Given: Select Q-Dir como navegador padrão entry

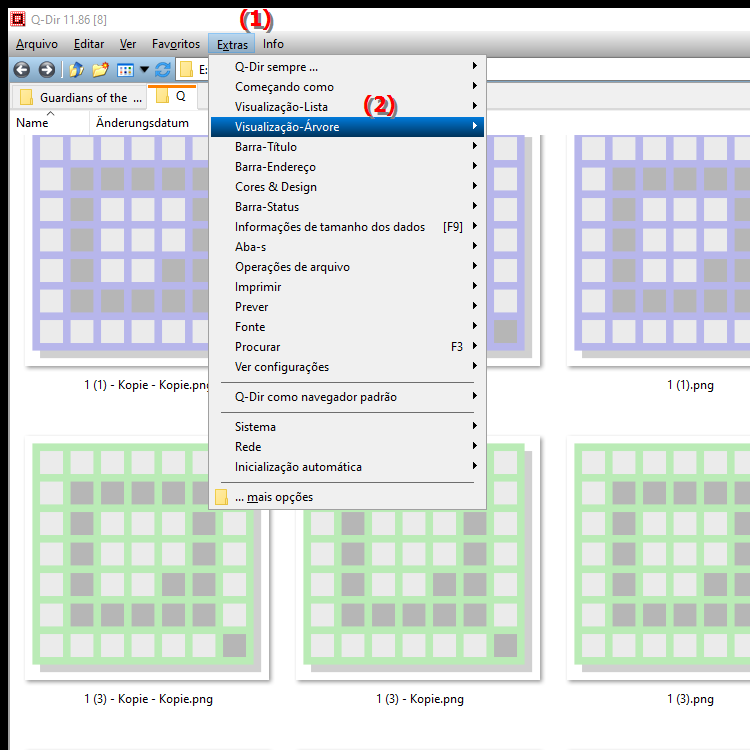Looking at the screenshot, I should tap(347, 397).
